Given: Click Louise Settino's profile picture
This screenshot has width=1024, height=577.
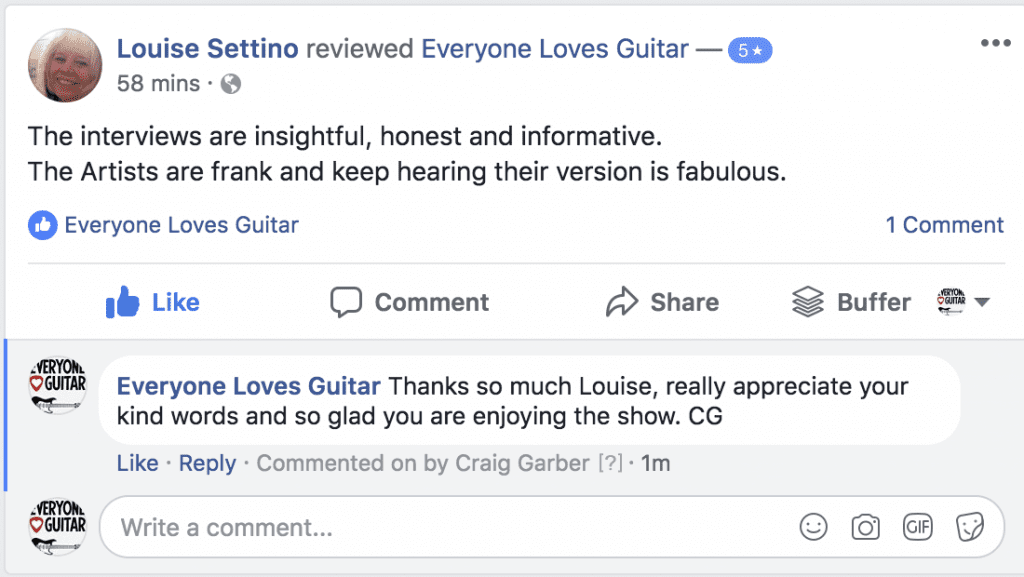Looking at the screenshot, I should point(65,65).
